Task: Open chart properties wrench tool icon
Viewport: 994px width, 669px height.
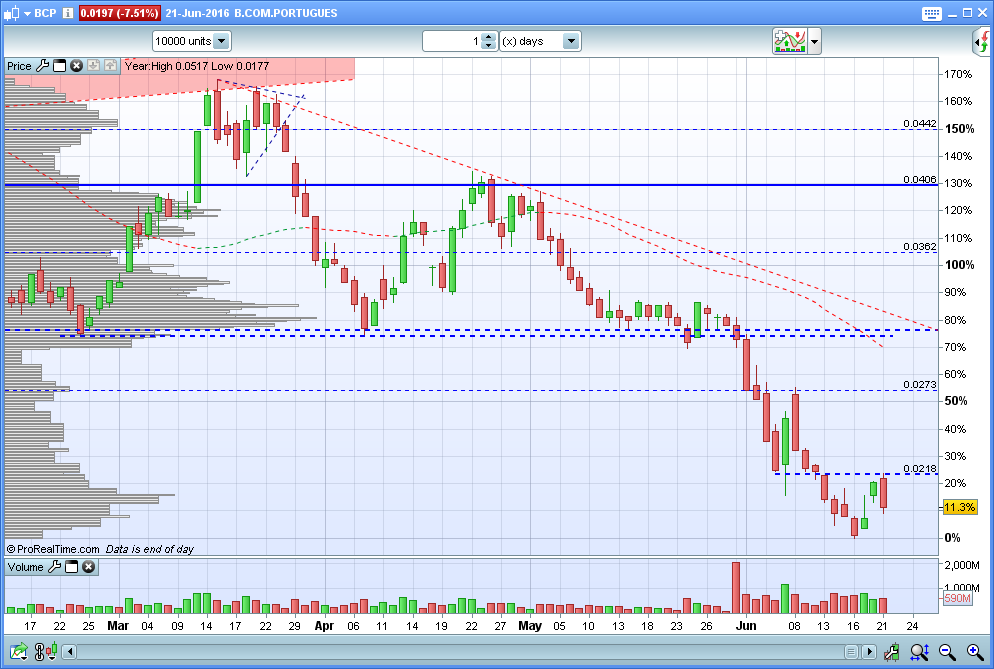Action: coord(891,651)
